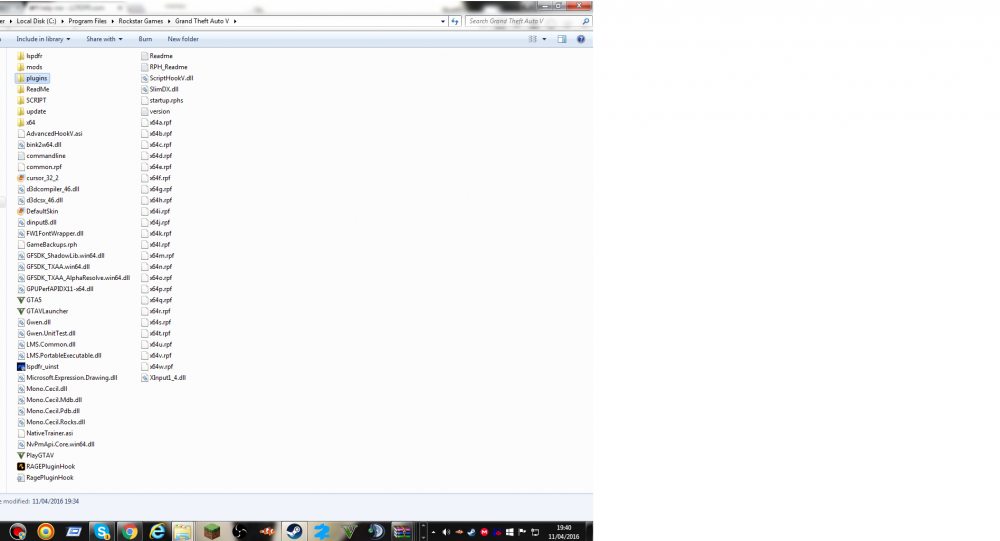Image resolution: width=1000 pixels, height=541 pixels.
Task: Open the Explorer Help icon
Action: 580,39
